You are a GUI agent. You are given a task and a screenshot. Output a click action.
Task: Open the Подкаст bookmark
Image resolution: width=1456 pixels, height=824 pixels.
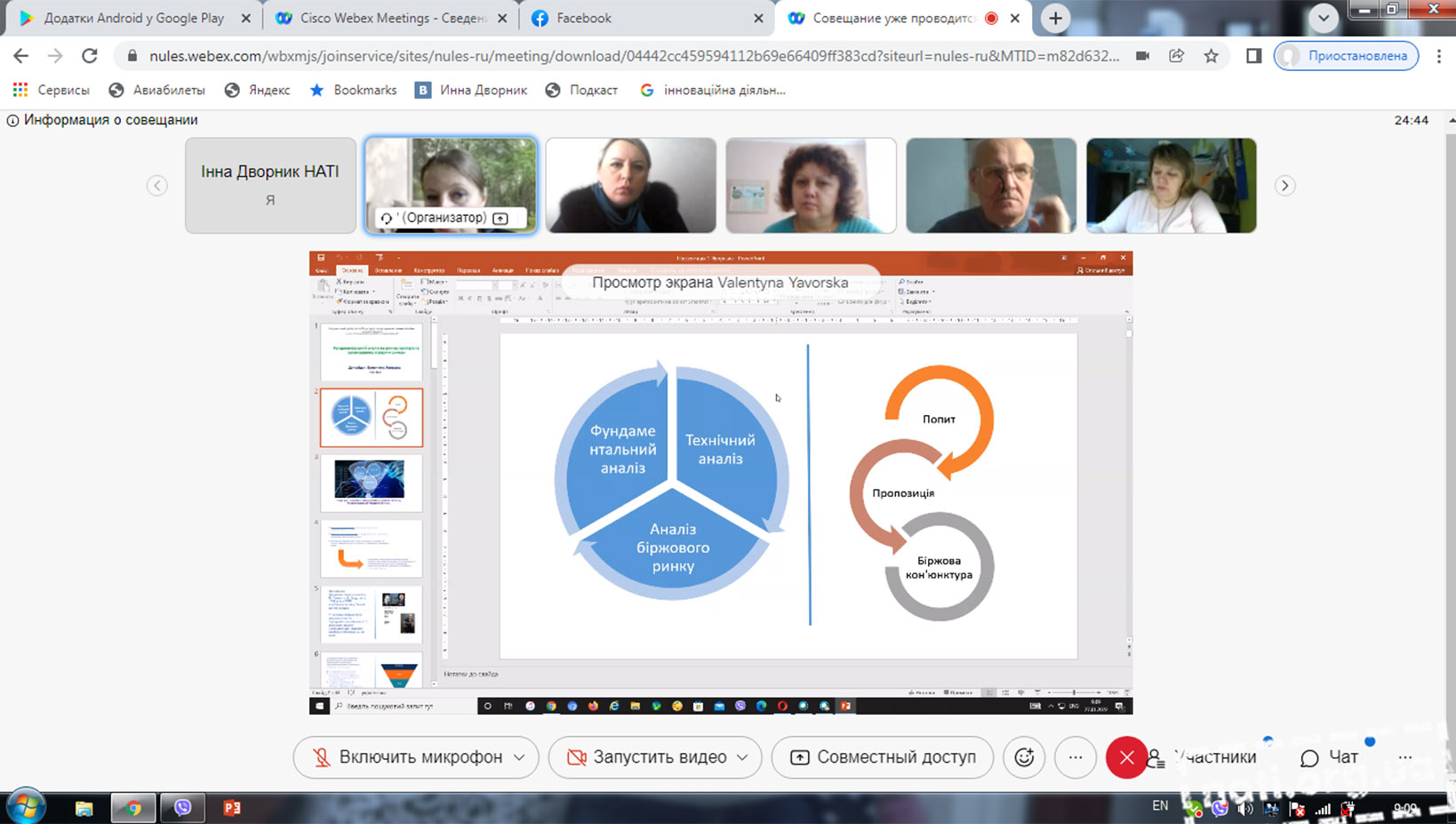[x=581, y=90]
